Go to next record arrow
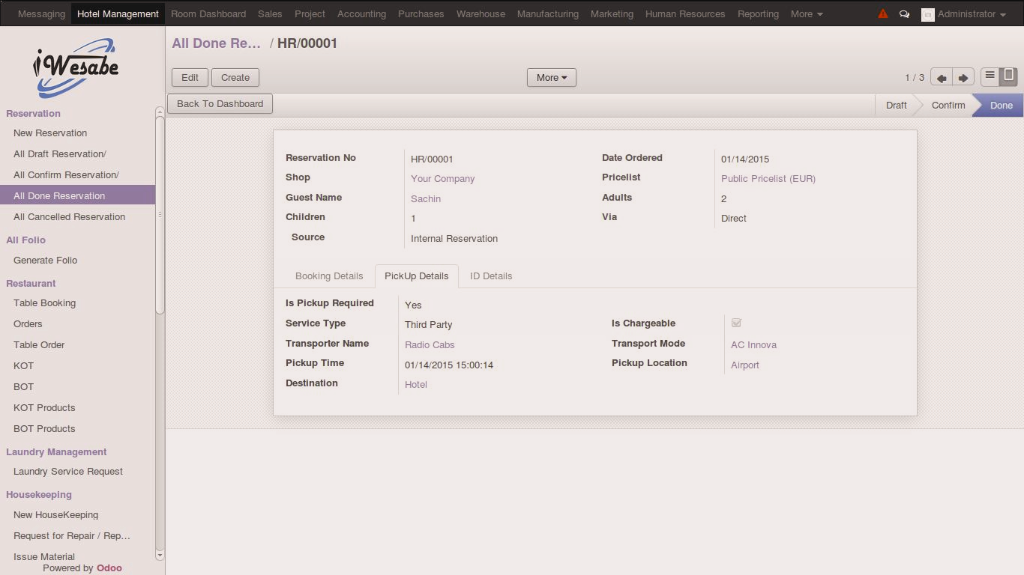The width and height of the screenshot is (1024, 575). click(x=964, y=77)
